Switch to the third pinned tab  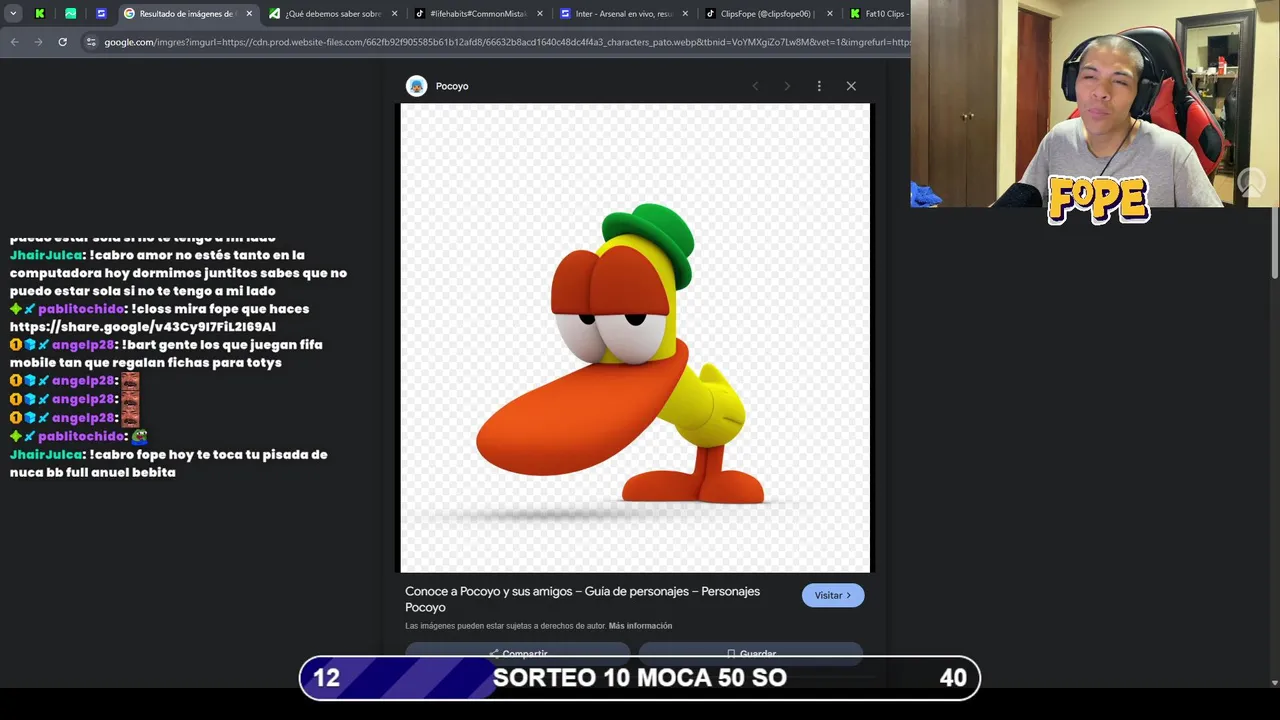point(101,14)
